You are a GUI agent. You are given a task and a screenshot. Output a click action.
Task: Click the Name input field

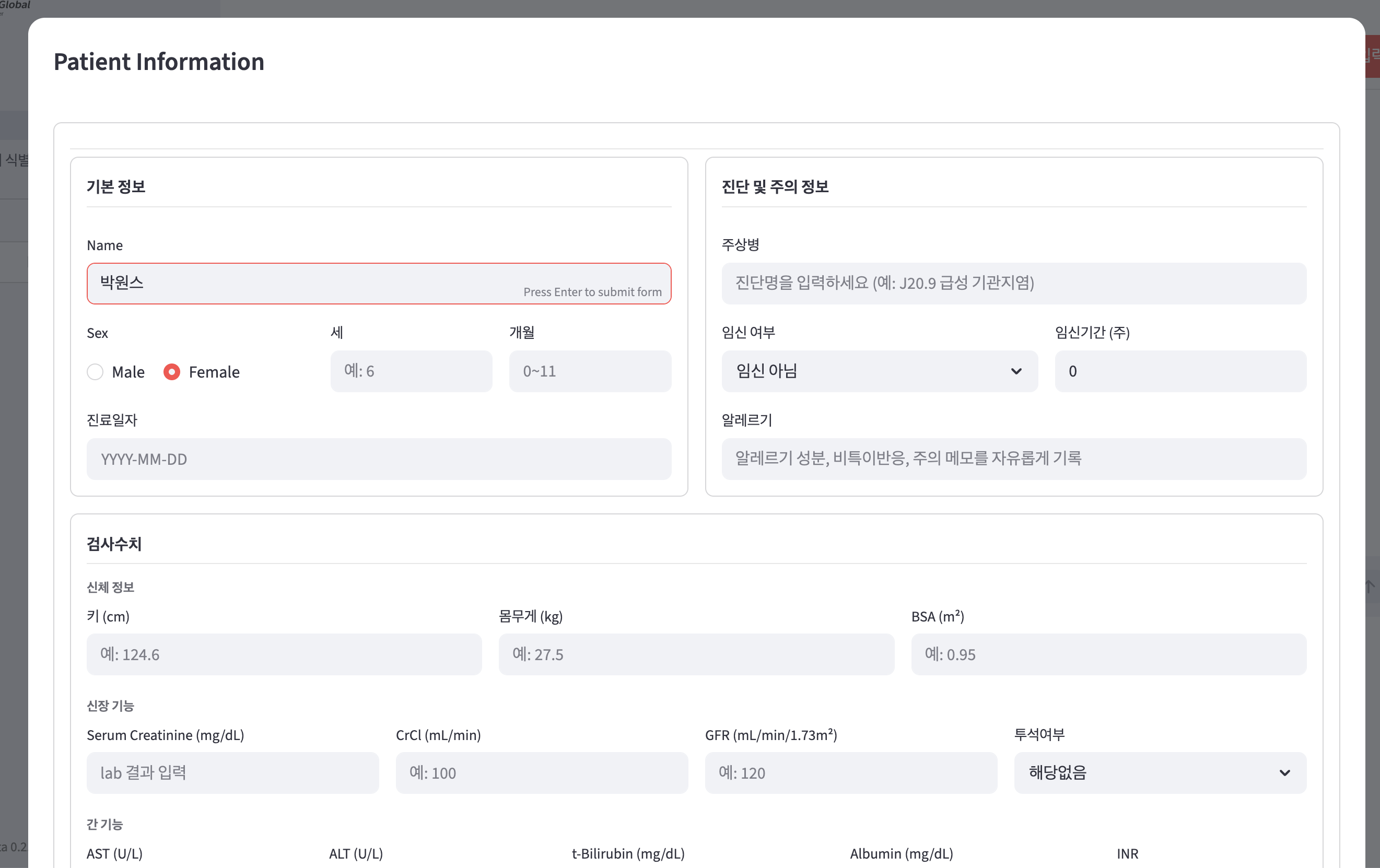click(379, 284)
